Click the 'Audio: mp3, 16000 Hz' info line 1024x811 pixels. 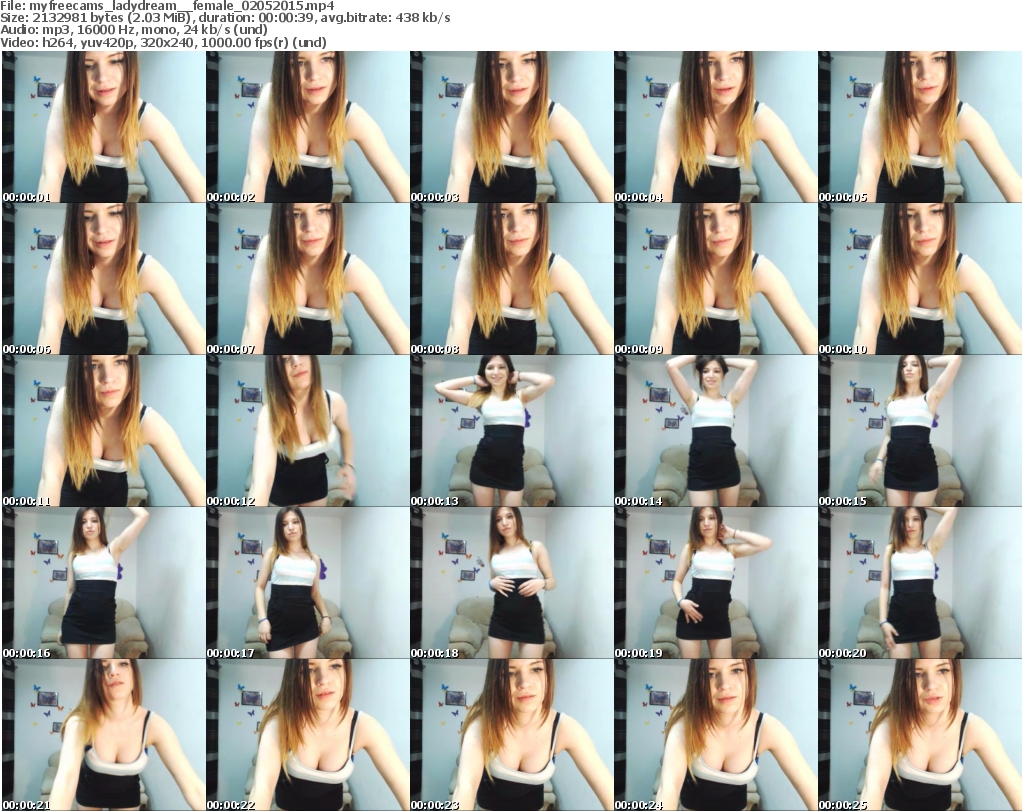(134, 30)
